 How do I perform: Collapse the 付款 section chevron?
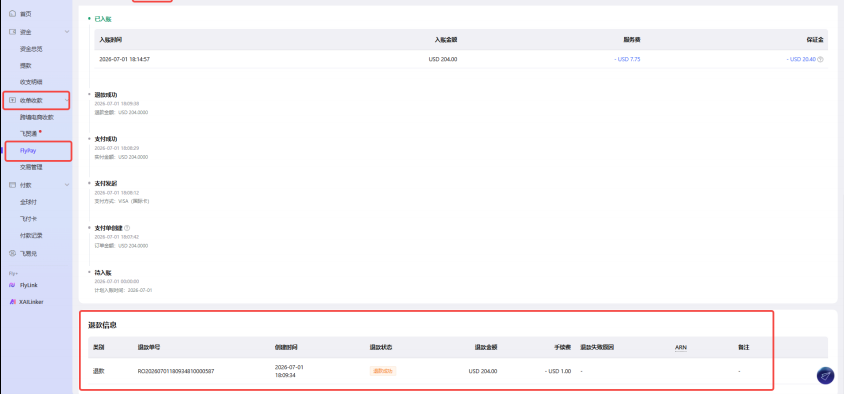tap(67, 185)
